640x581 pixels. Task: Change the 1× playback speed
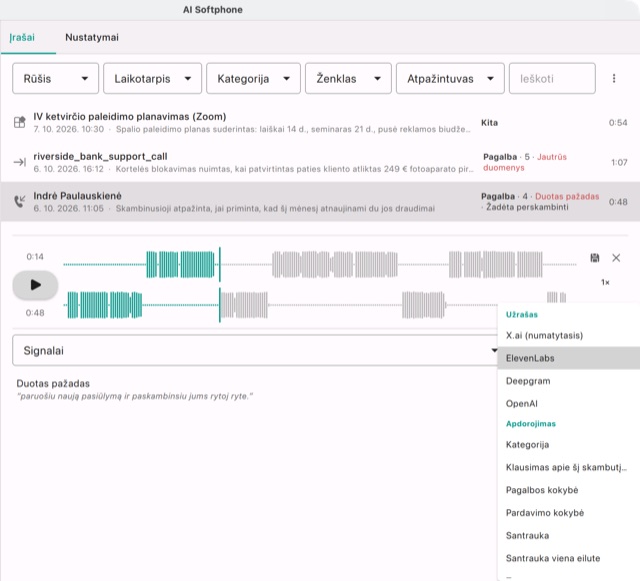point(605,282)
